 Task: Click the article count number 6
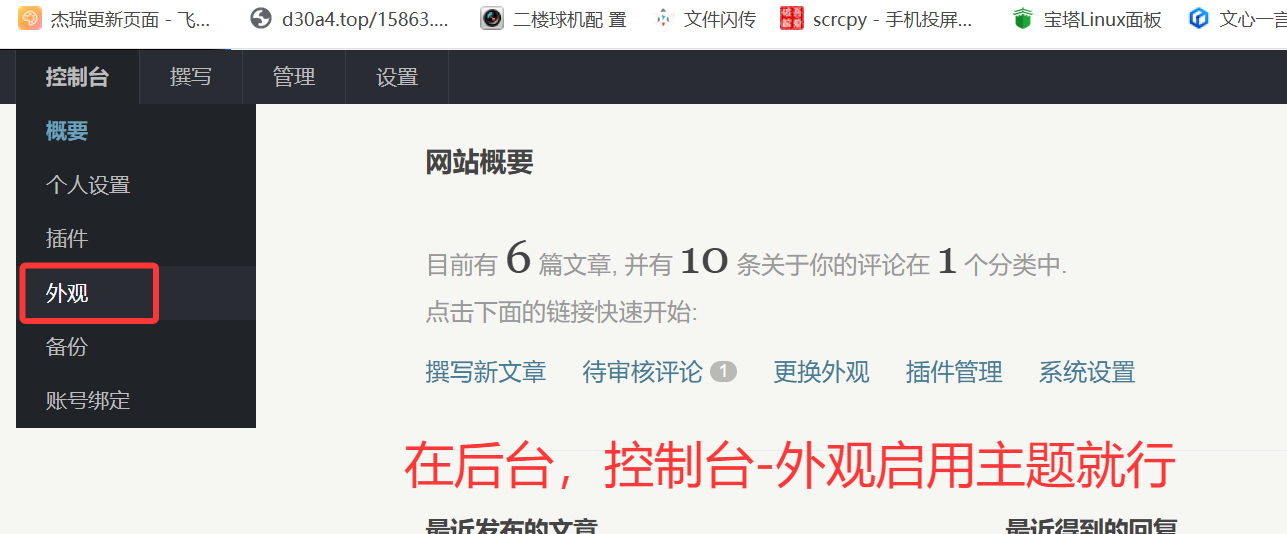518,260
